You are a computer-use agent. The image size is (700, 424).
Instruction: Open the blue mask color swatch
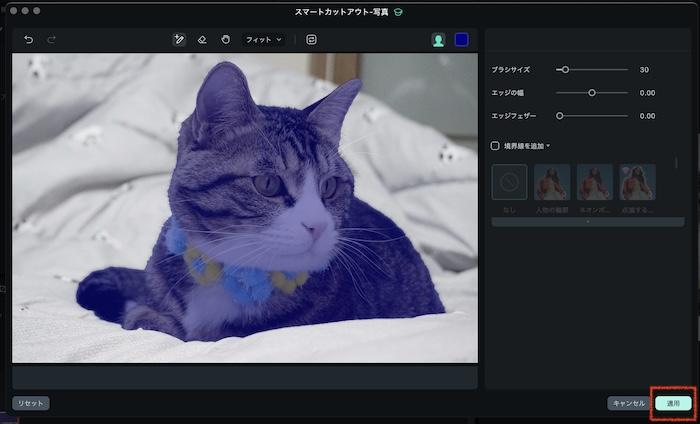coord(461,40)
